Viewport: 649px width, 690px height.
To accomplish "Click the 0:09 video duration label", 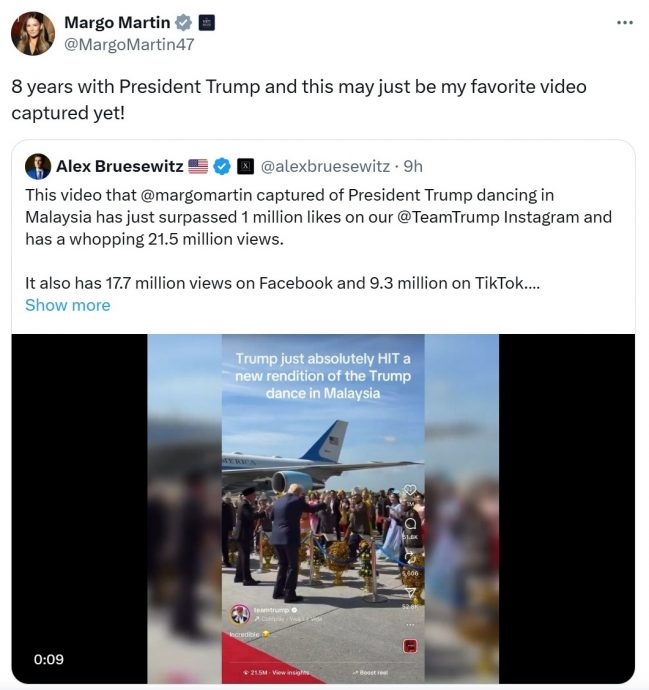I will point(49,659).
